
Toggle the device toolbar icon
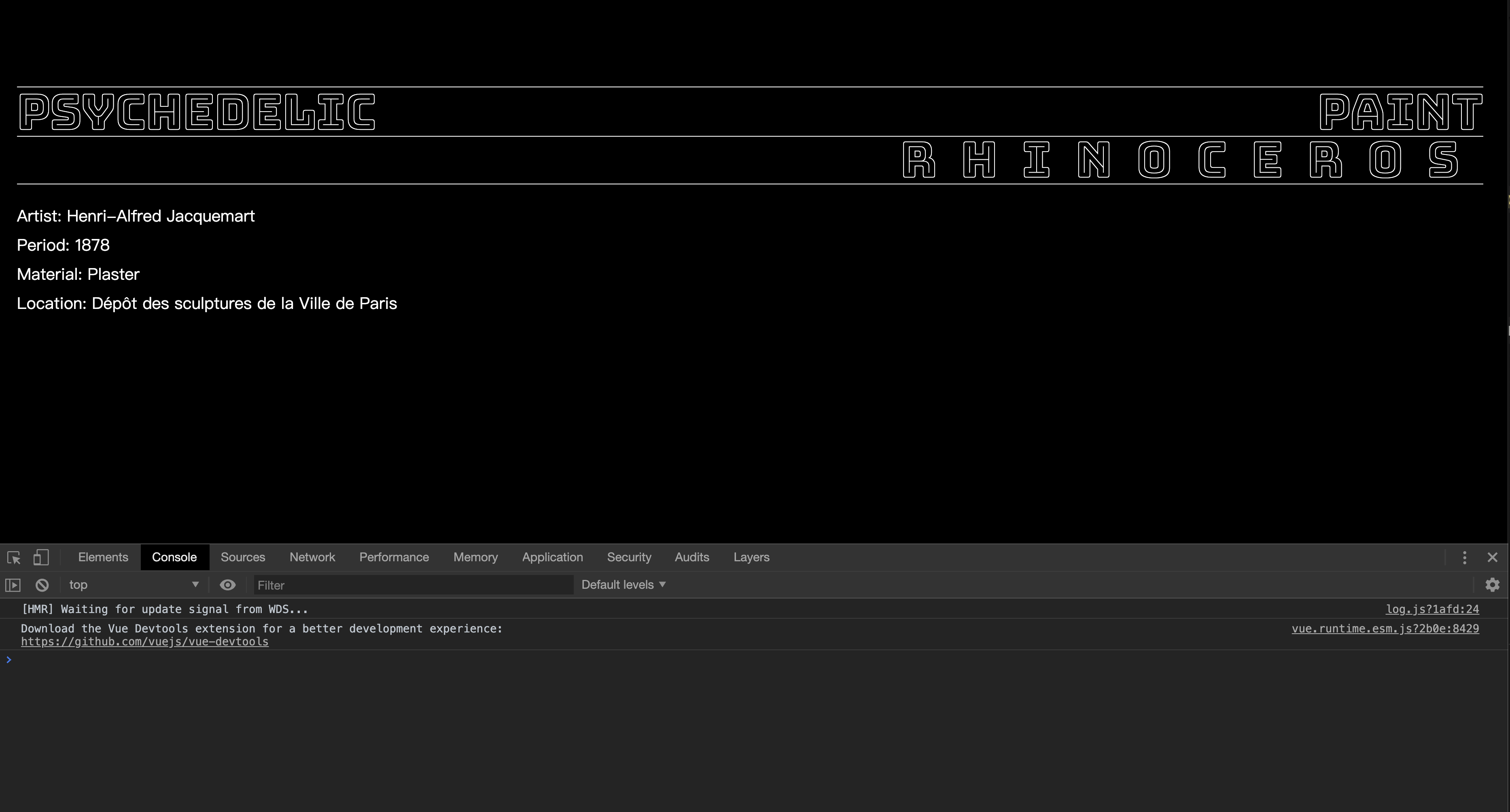(x=40, y=557)
